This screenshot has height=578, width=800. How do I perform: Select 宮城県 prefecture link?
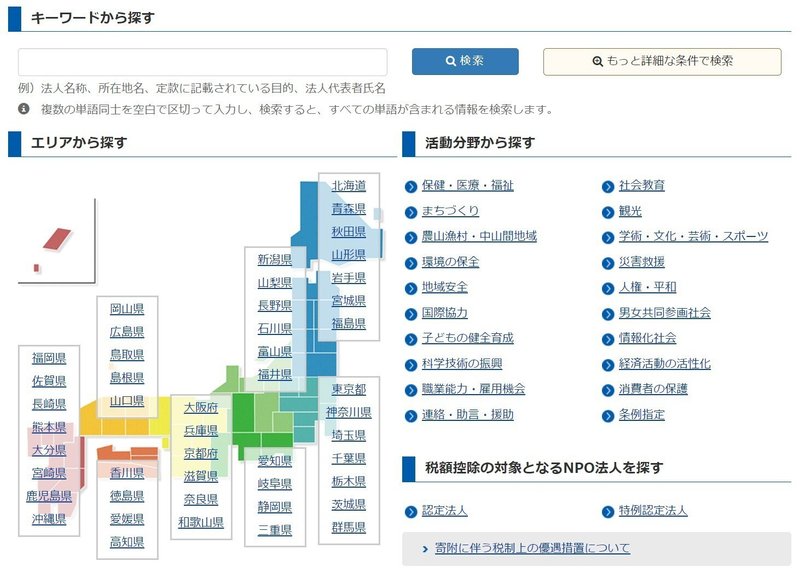[349, 300]
